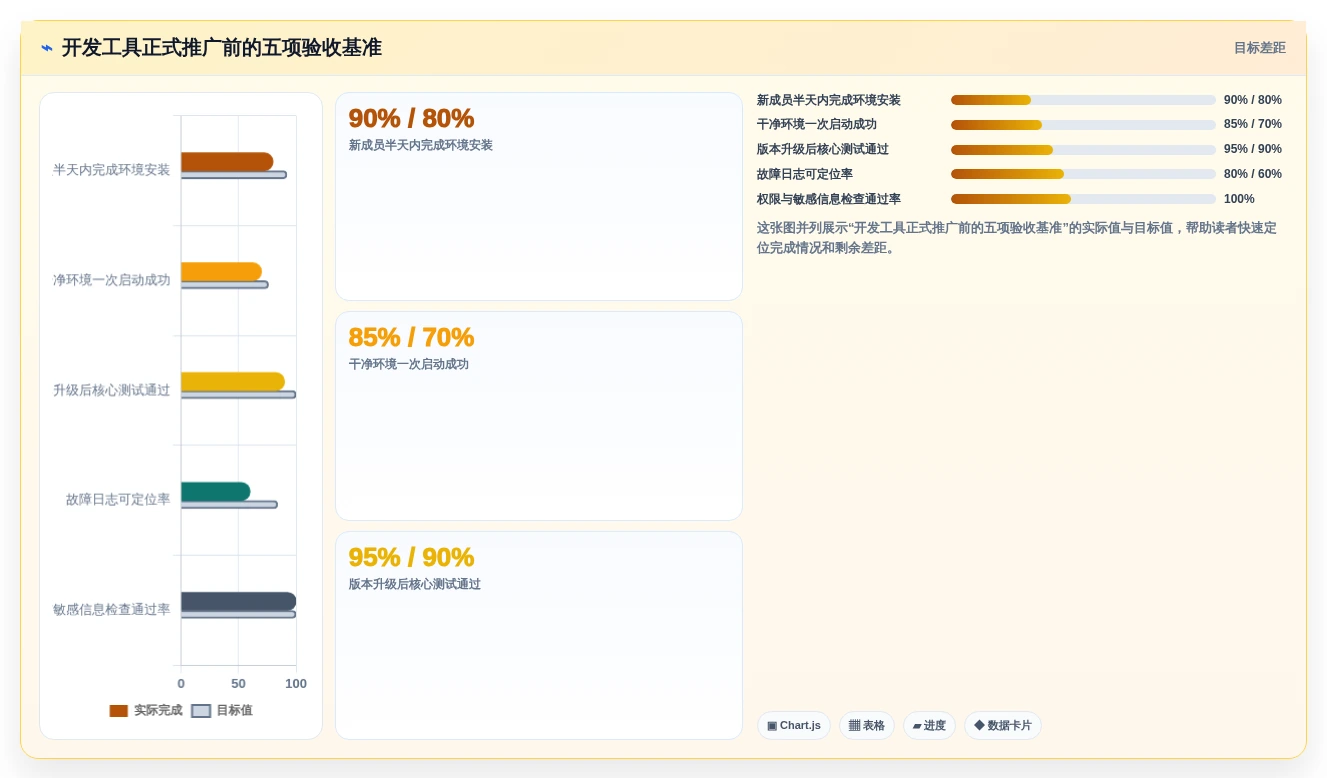Click the teal actual bar for 故障日志可定位率
Viewport: 1327px width, 778px height.
tap(215, 492)
